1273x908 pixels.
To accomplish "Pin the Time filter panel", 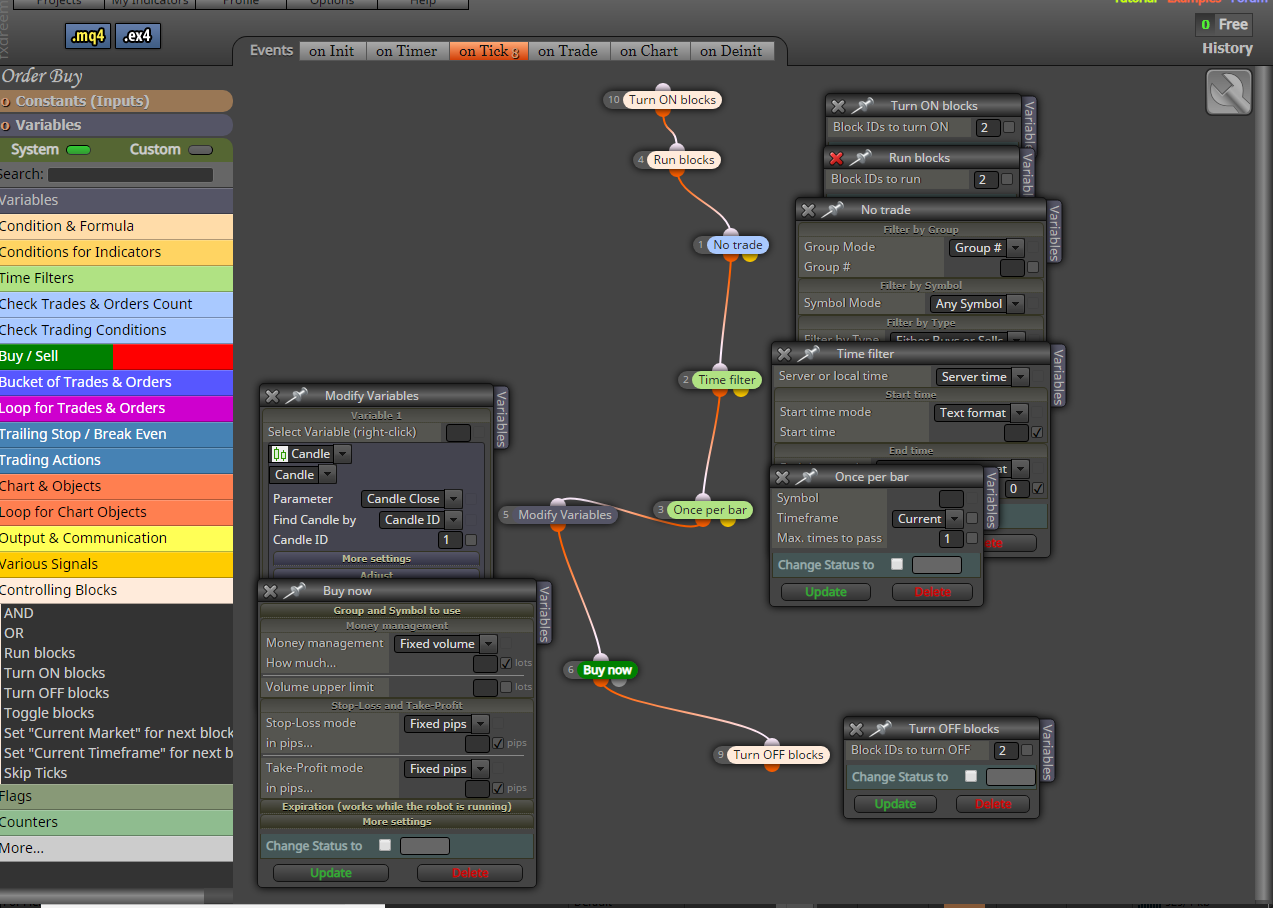I will pos(808,354).
